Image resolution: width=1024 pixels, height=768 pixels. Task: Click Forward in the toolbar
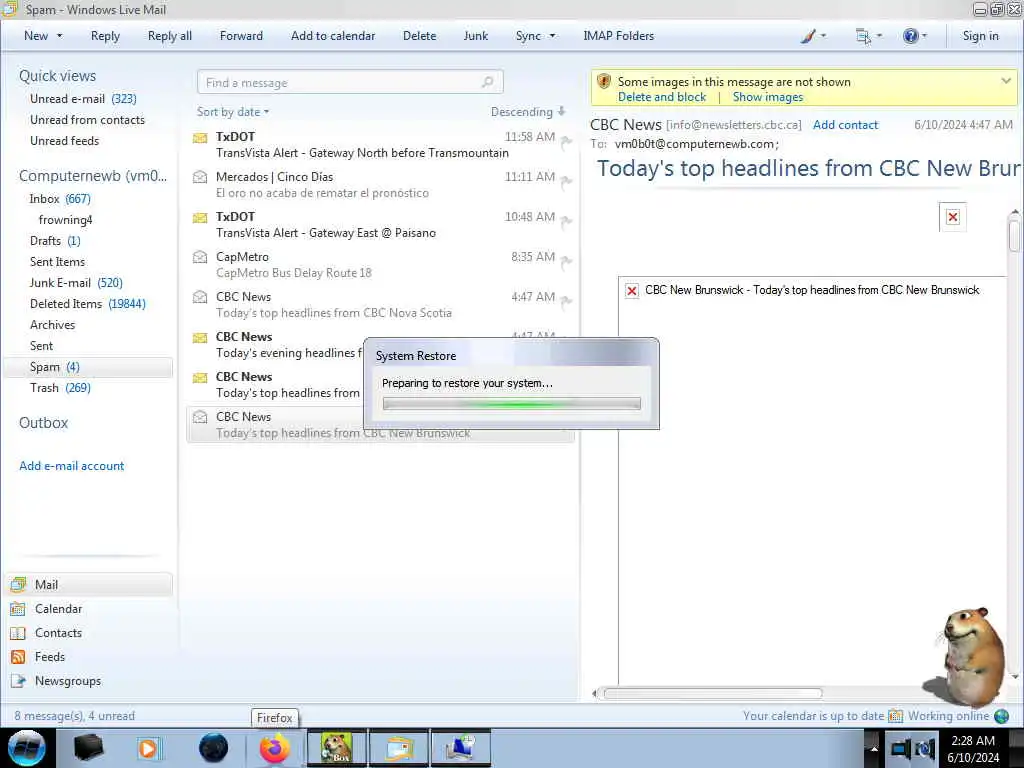241,36
